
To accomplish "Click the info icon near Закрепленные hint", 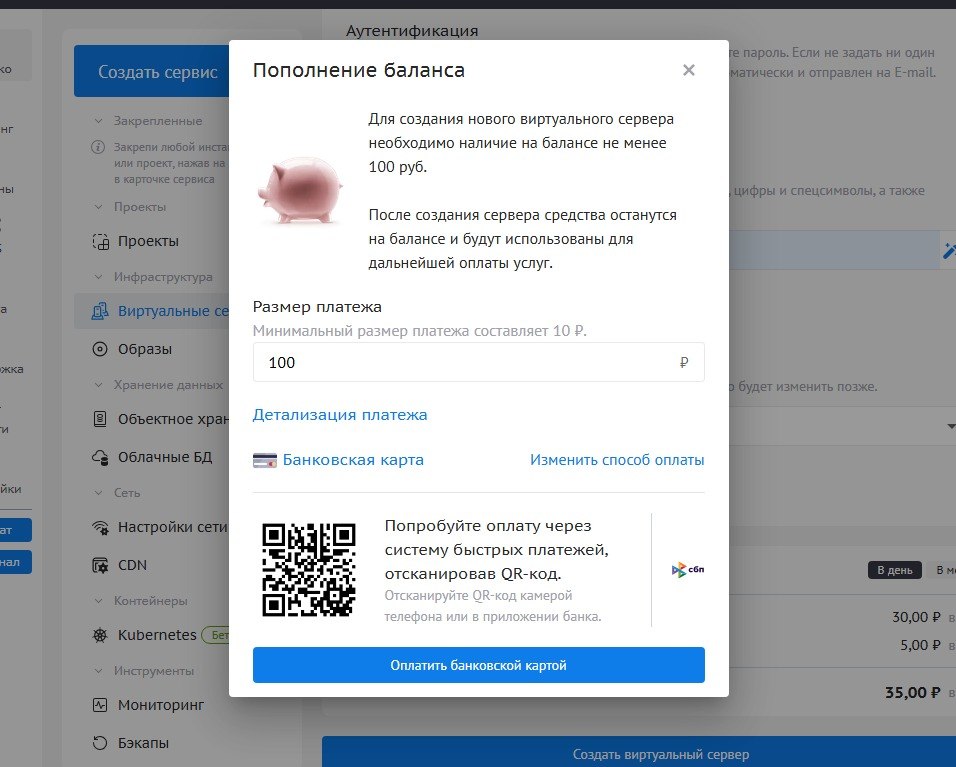I will [98, 147].
